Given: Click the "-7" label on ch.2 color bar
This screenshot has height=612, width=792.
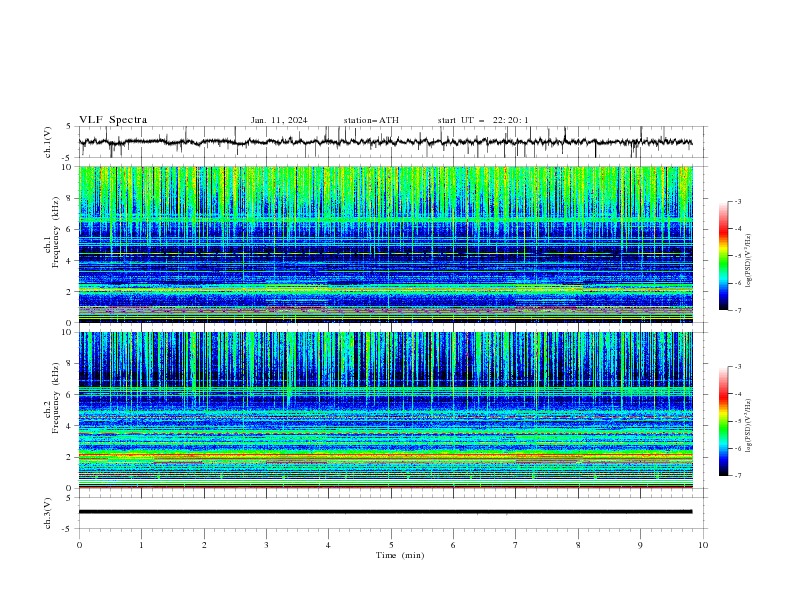Looking at the screenshot, I should click(737, 475).
